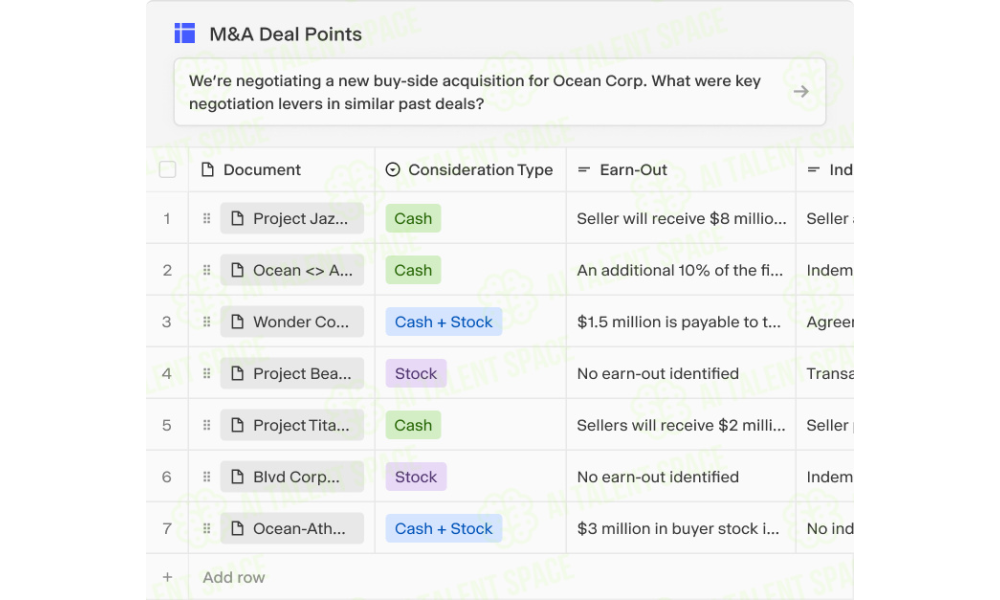Select the earn-out cell for Ocean-Ath row
Image resolution: width=1000 pixels, height=600 pixels.
[681, 529]
